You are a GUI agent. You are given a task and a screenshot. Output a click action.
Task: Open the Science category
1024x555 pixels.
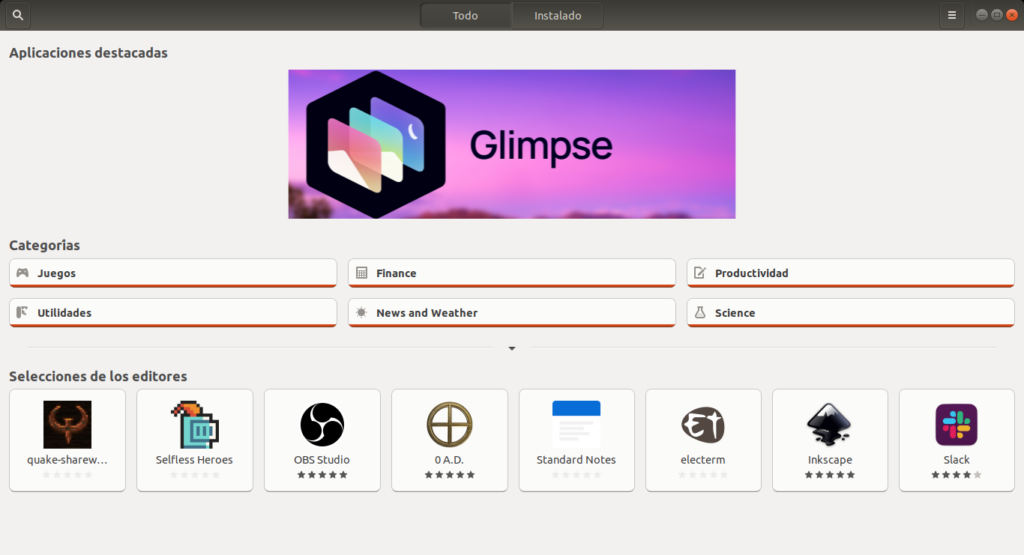click(850, 313)
